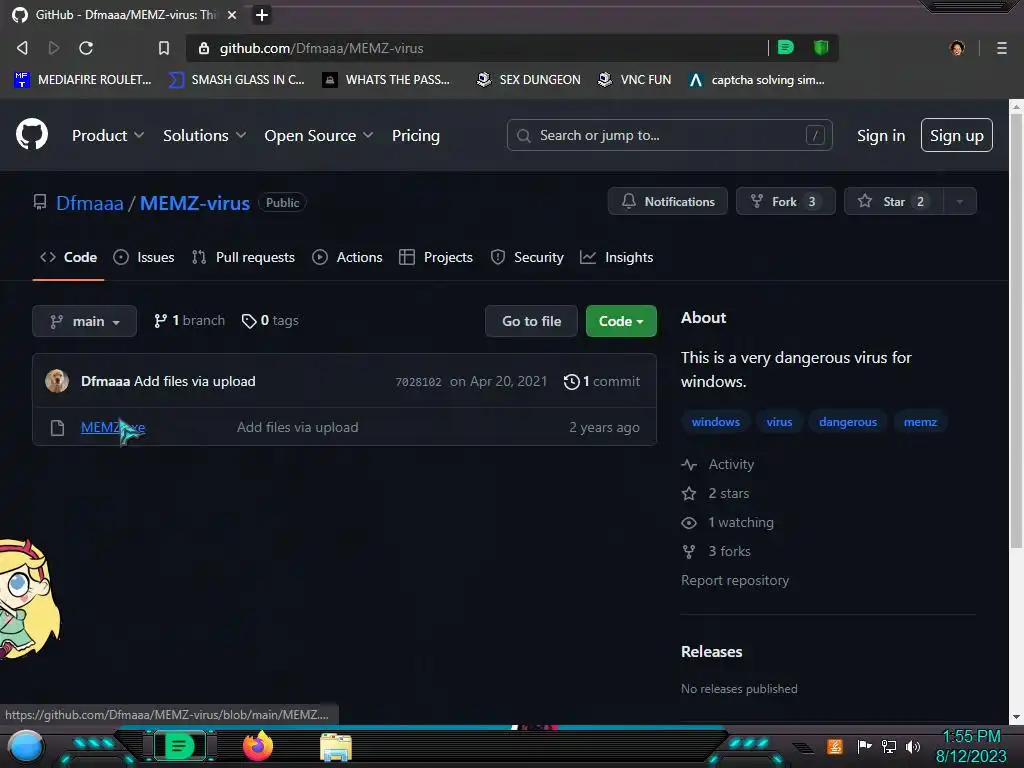Open Firefox from the taskbar
The image size is (1024, 768).
point(257,746)
